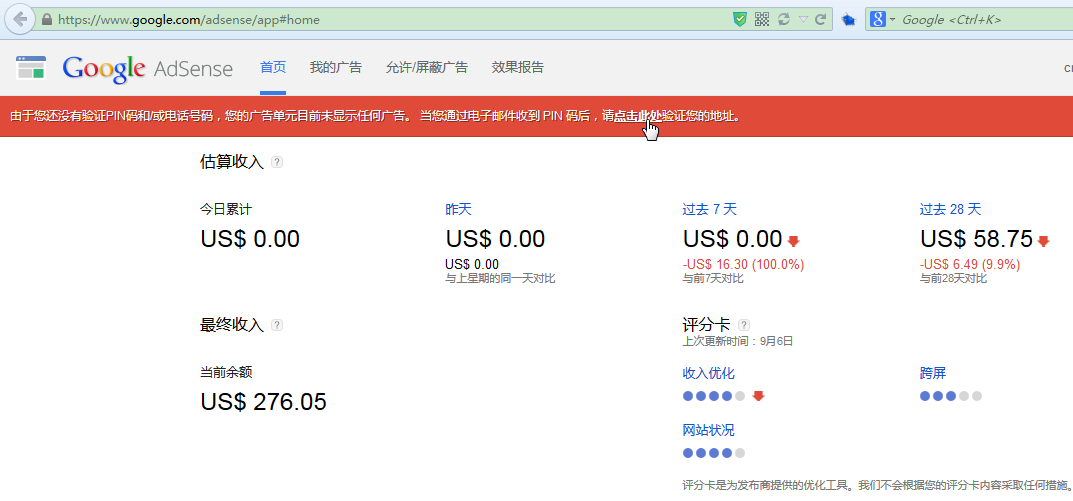Click the 今日累计 US$ 0.00 amount
The image size is (1073, 501).
(250, 239)
